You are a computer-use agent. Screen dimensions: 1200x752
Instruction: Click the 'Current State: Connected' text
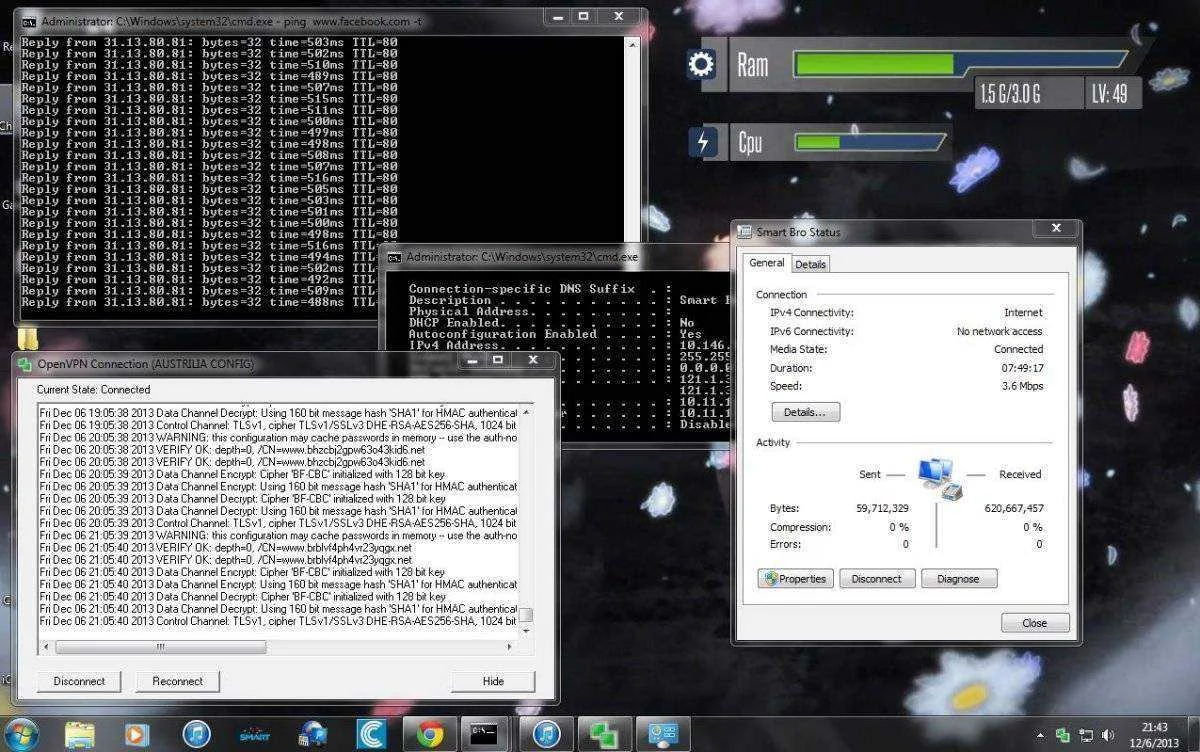(x=94, y=389)
